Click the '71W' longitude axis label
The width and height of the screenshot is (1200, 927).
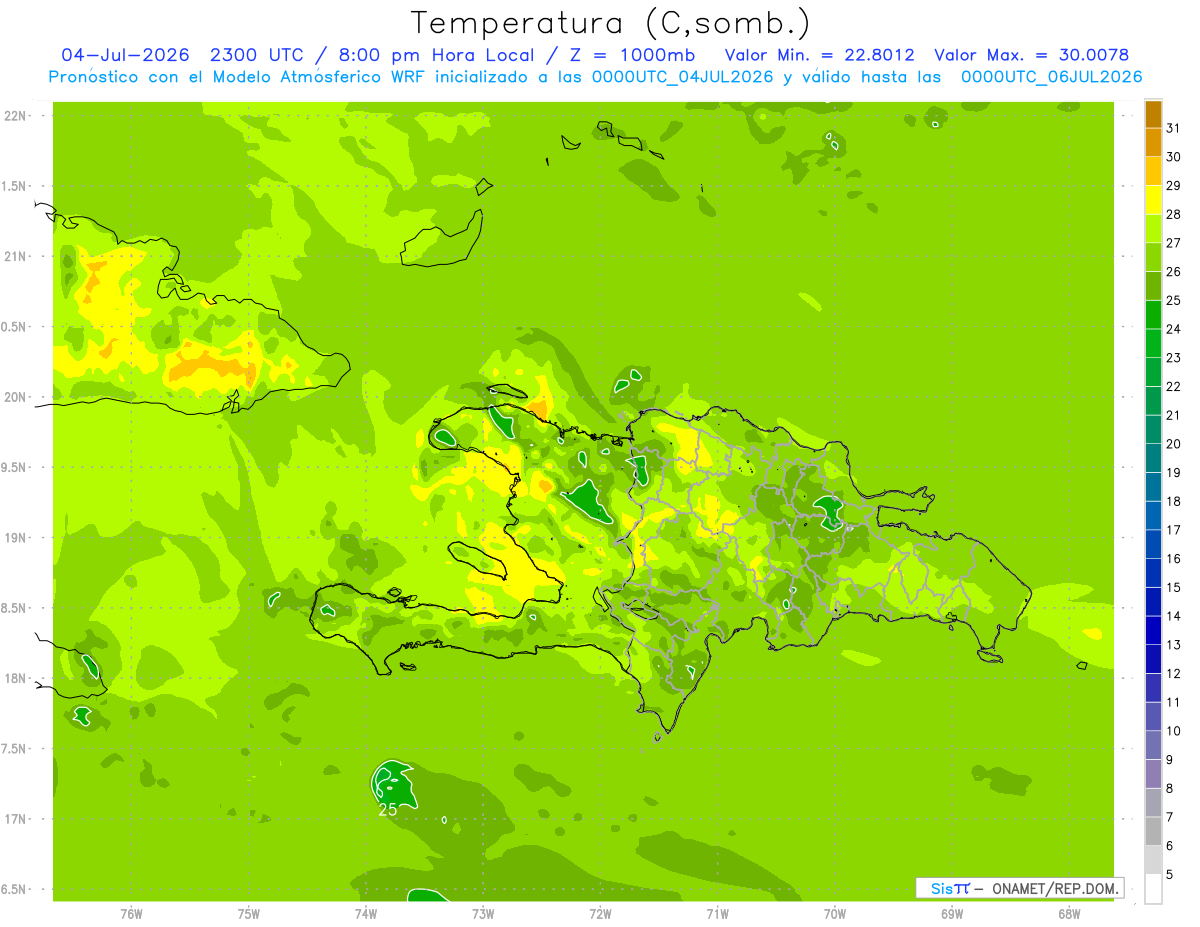pos(717,914)
